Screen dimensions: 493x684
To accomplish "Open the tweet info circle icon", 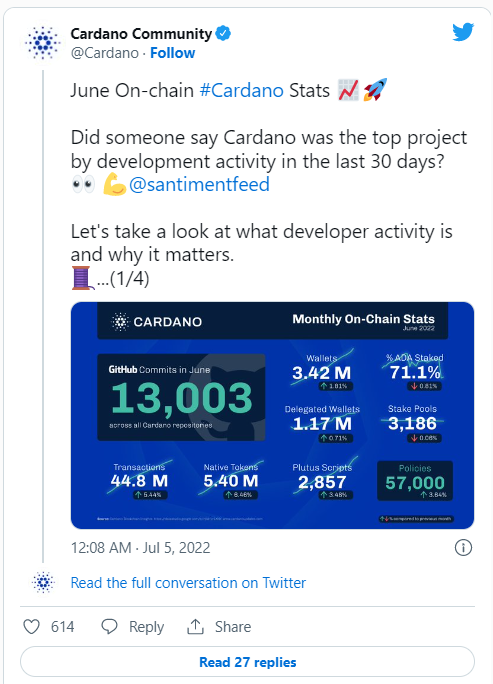I will point(463,547).
